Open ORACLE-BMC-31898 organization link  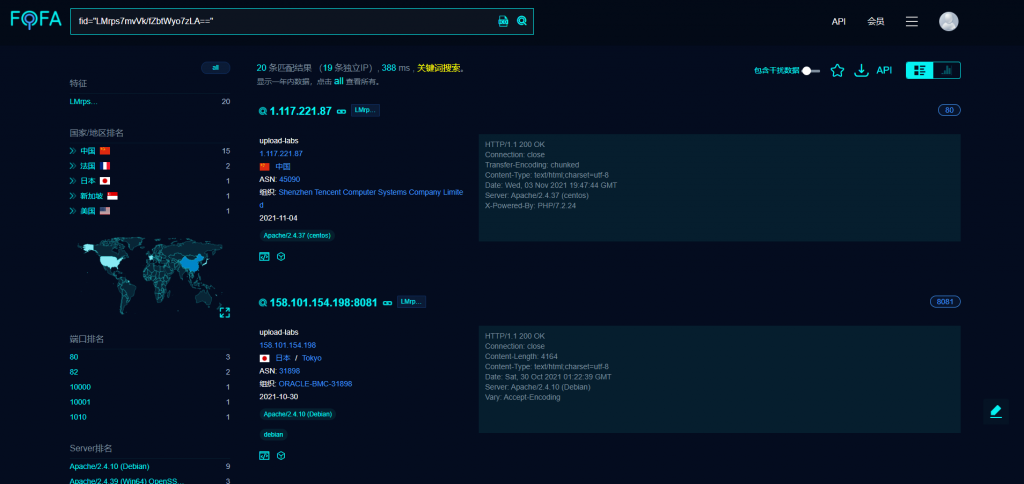tap(315, 384)
